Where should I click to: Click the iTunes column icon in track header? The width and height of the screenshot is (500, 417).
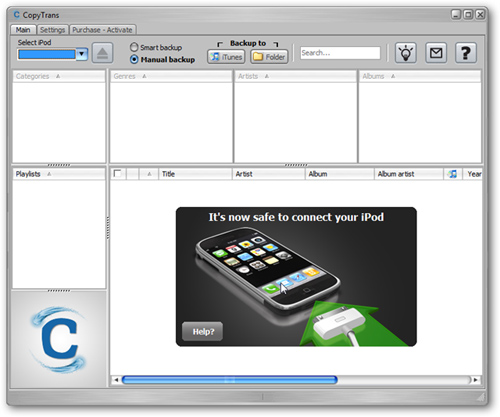pos(453,174)
